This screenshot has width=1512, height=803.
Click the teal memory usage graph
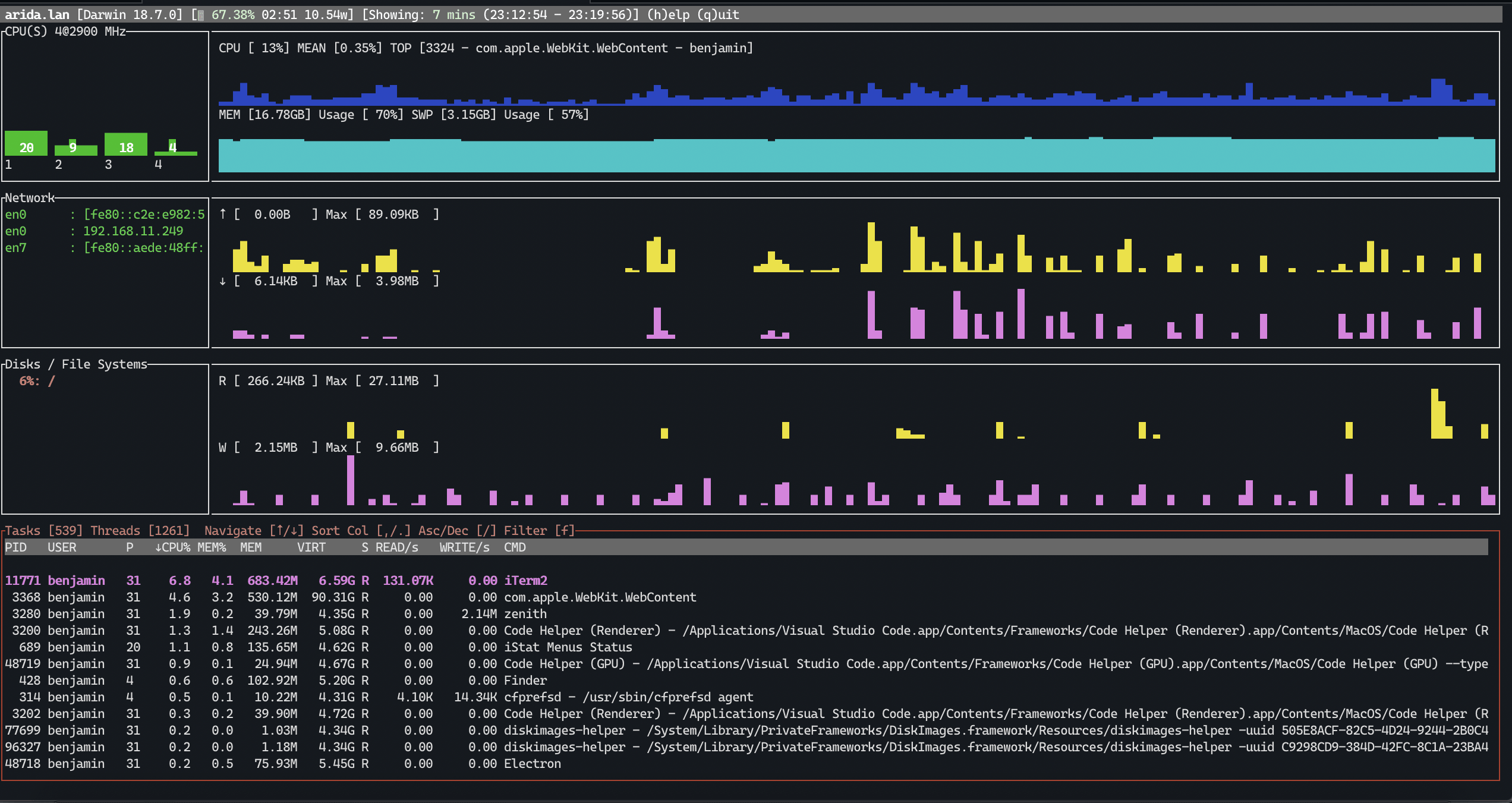[856, 155]
